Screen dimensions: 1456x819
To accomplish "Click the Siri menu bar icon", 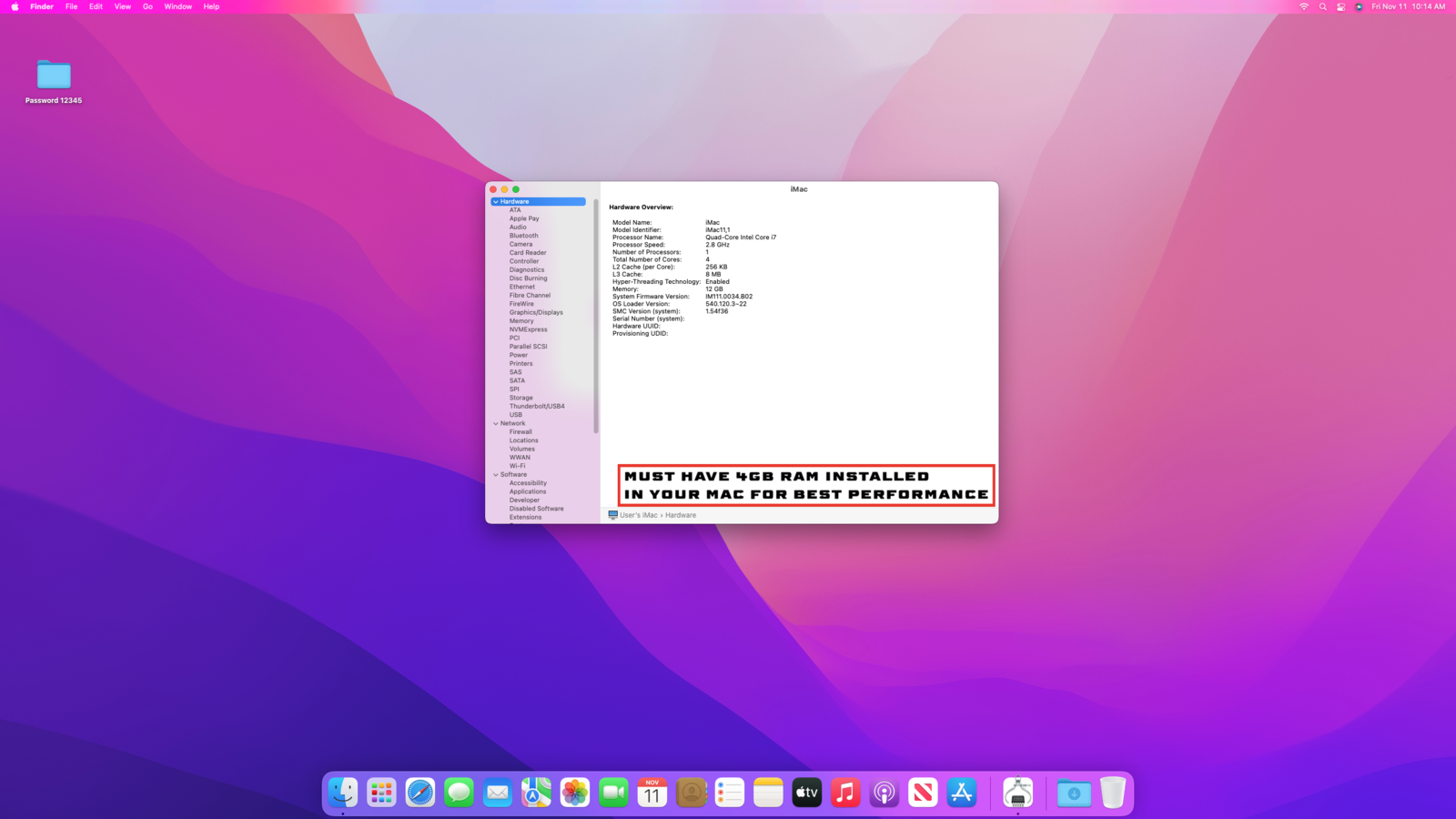I will (x=1360, y=6).
